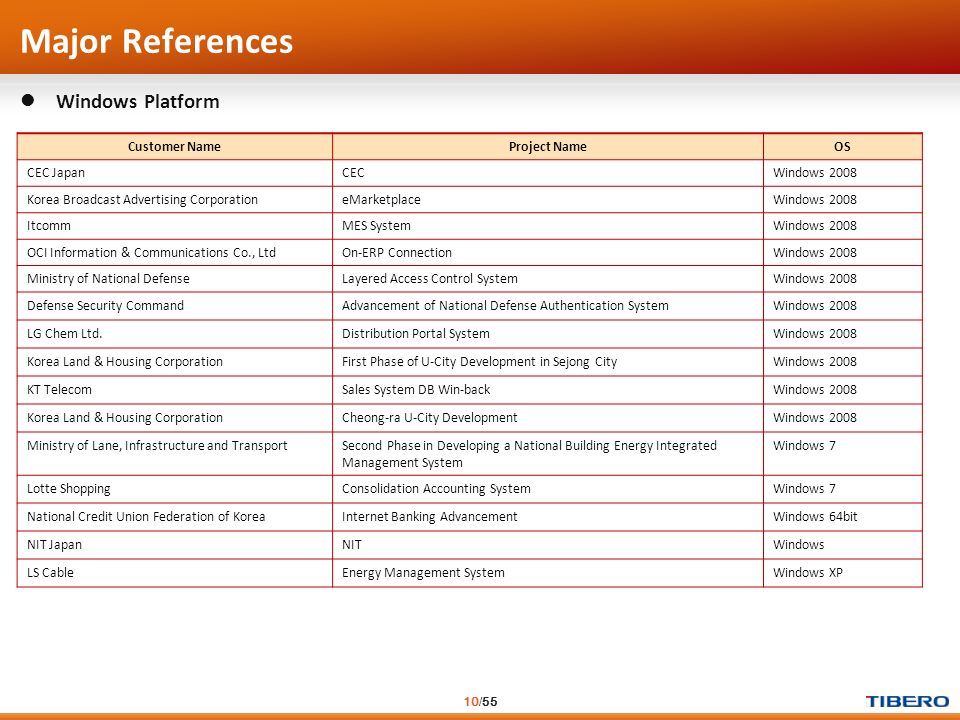The width and height of the screenshot is (960, 720).
Task: Click the 'Distribution Portal System' cell
Action: click(x=547, y=334)
